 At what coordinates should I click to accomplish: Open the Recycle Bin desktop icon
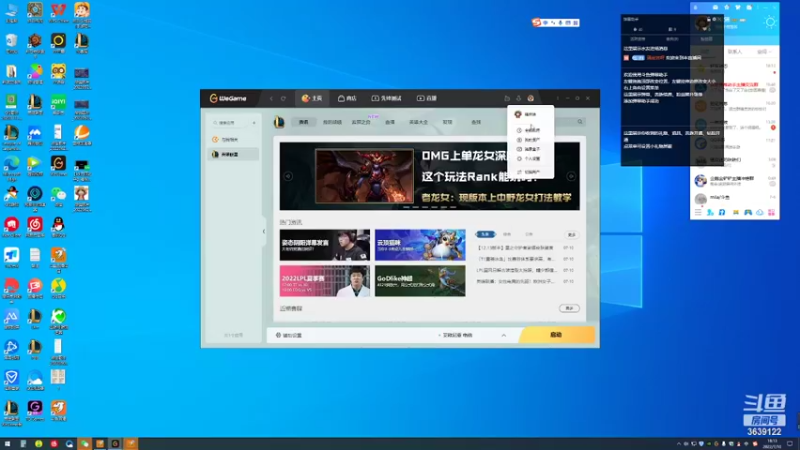[11, 43]
